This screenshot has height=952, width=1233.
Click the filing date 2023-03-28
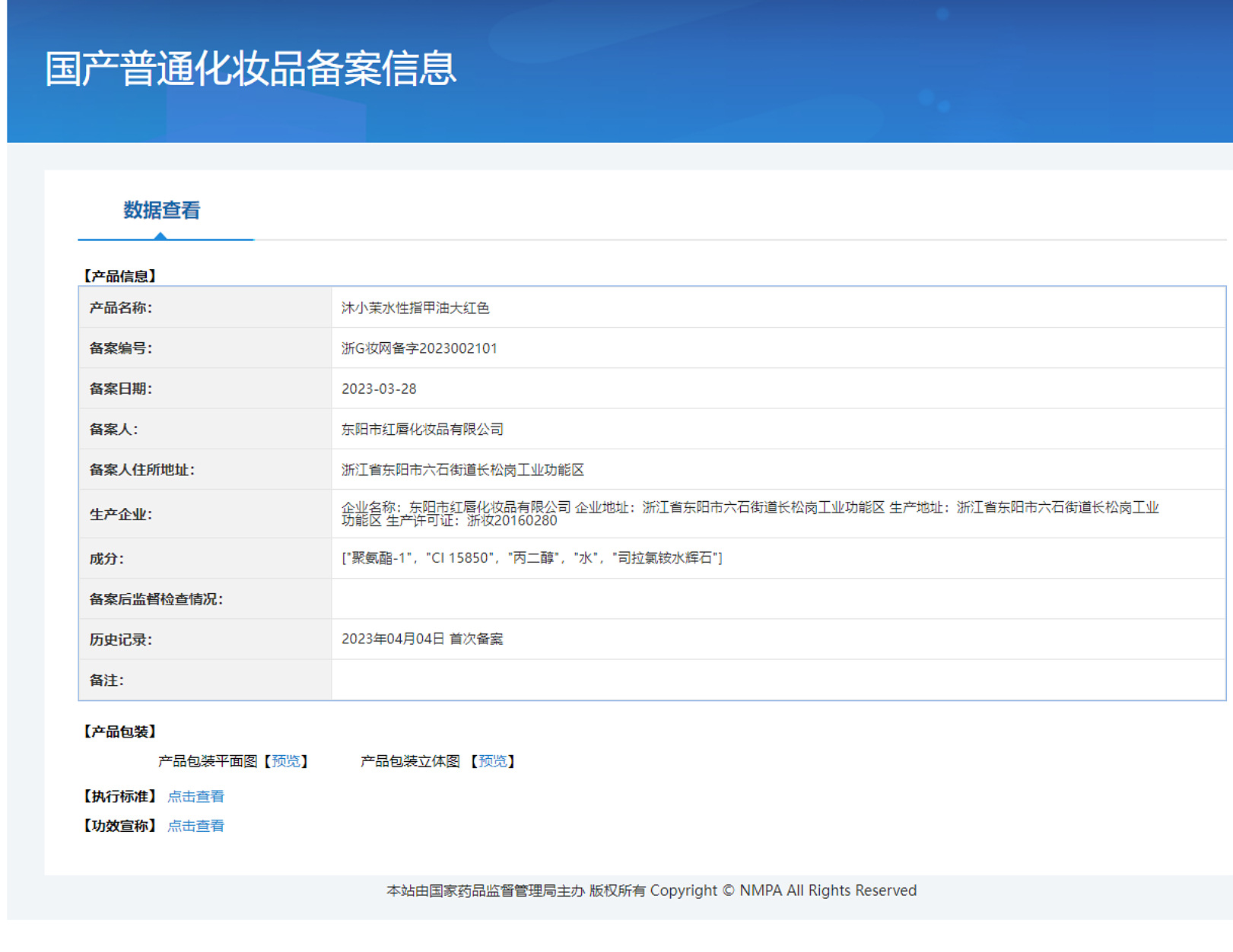(379, 389)
